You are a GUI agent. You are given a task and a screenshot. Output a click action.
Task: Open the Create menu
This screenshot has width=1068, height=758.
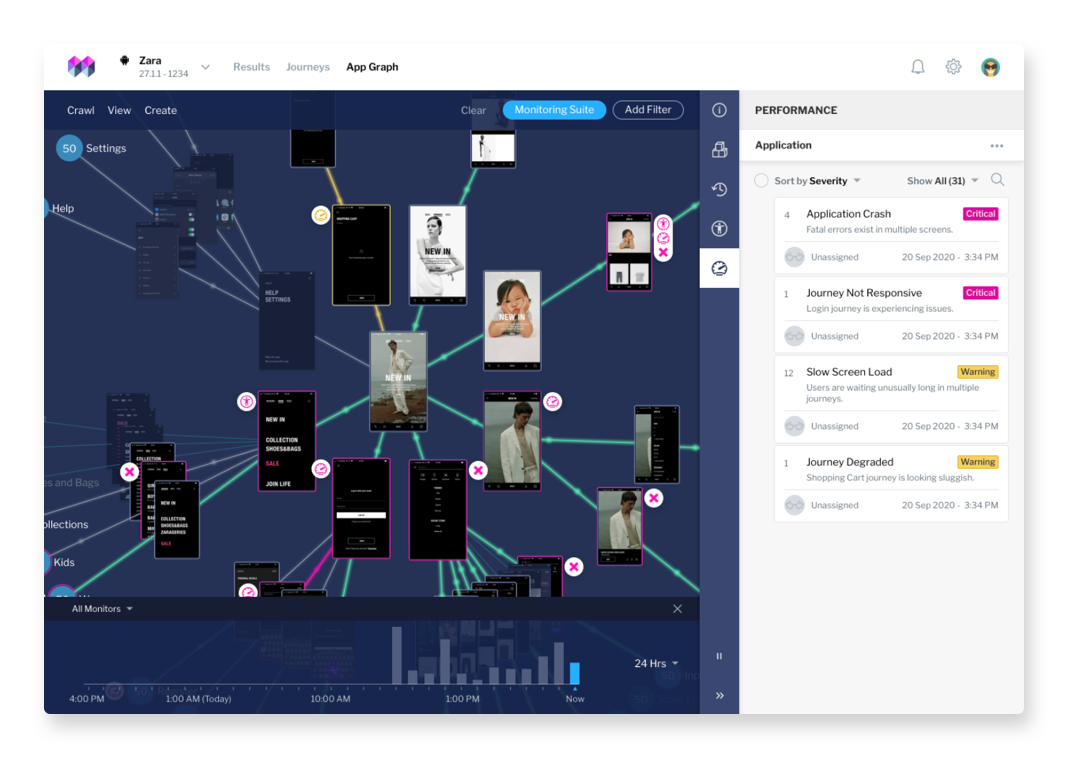pos(161,110)
